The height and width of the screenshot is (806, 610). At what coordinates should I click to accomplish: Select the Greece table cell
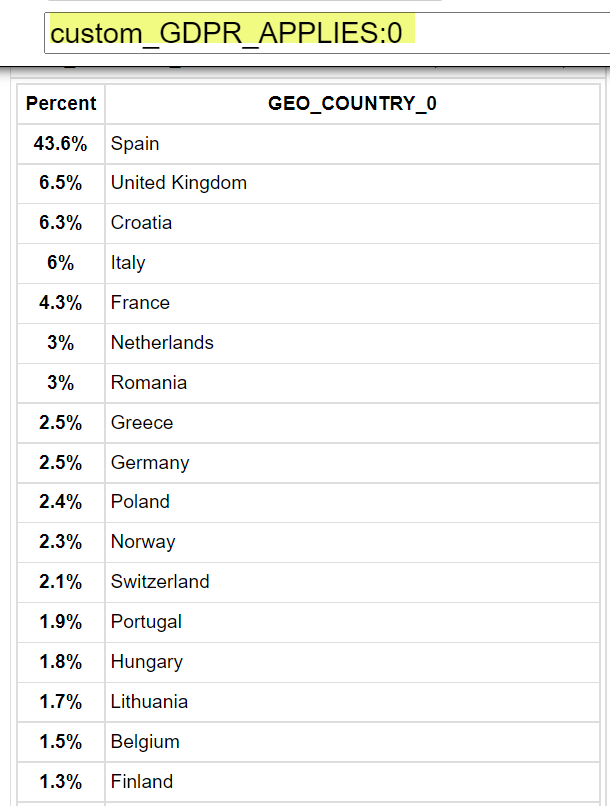point(352,423)
